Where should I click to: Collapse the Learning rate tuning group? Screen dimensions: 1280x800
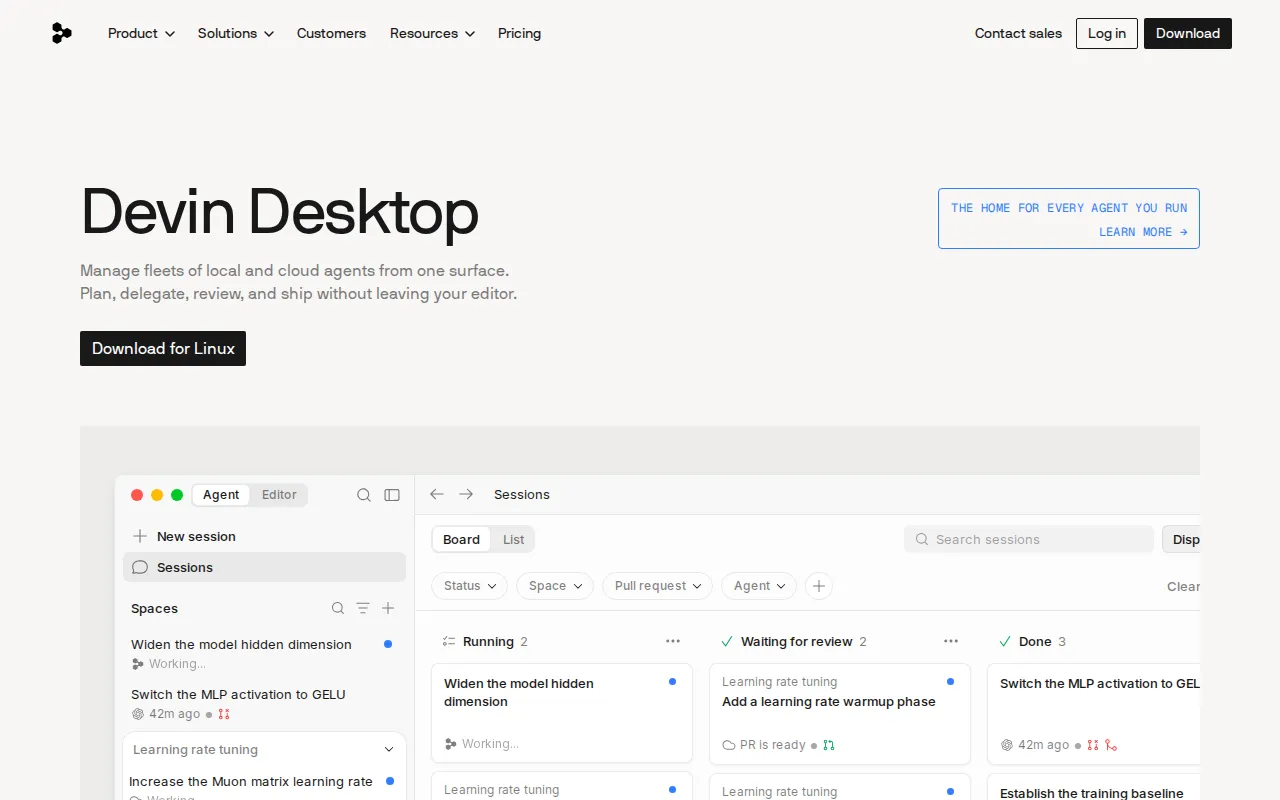[389, 750]
